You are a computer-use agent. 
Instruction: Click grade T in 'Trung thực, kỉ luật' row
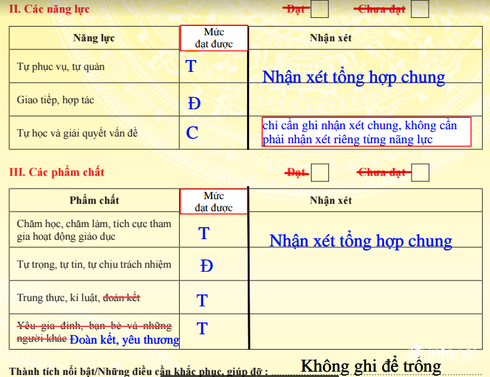pos(202,300)
